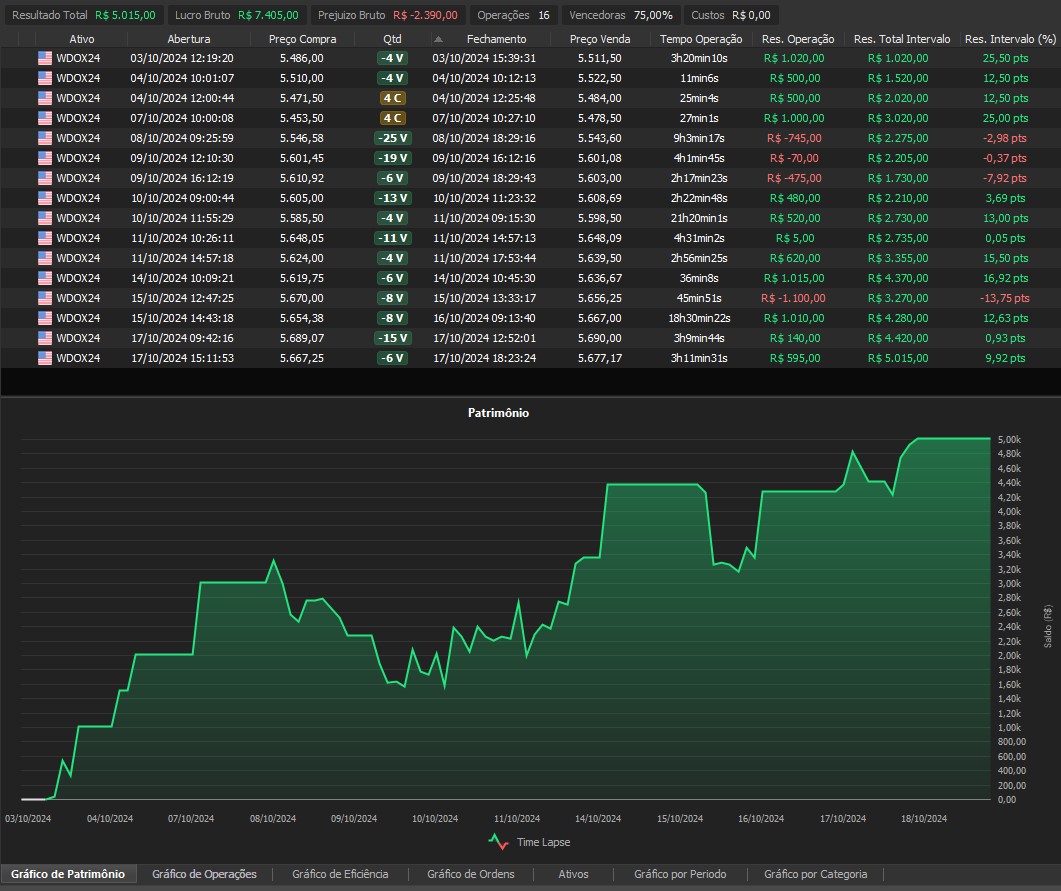Click the -15 V quantity badge
The image size is (1061, 891).
point(392,338)
